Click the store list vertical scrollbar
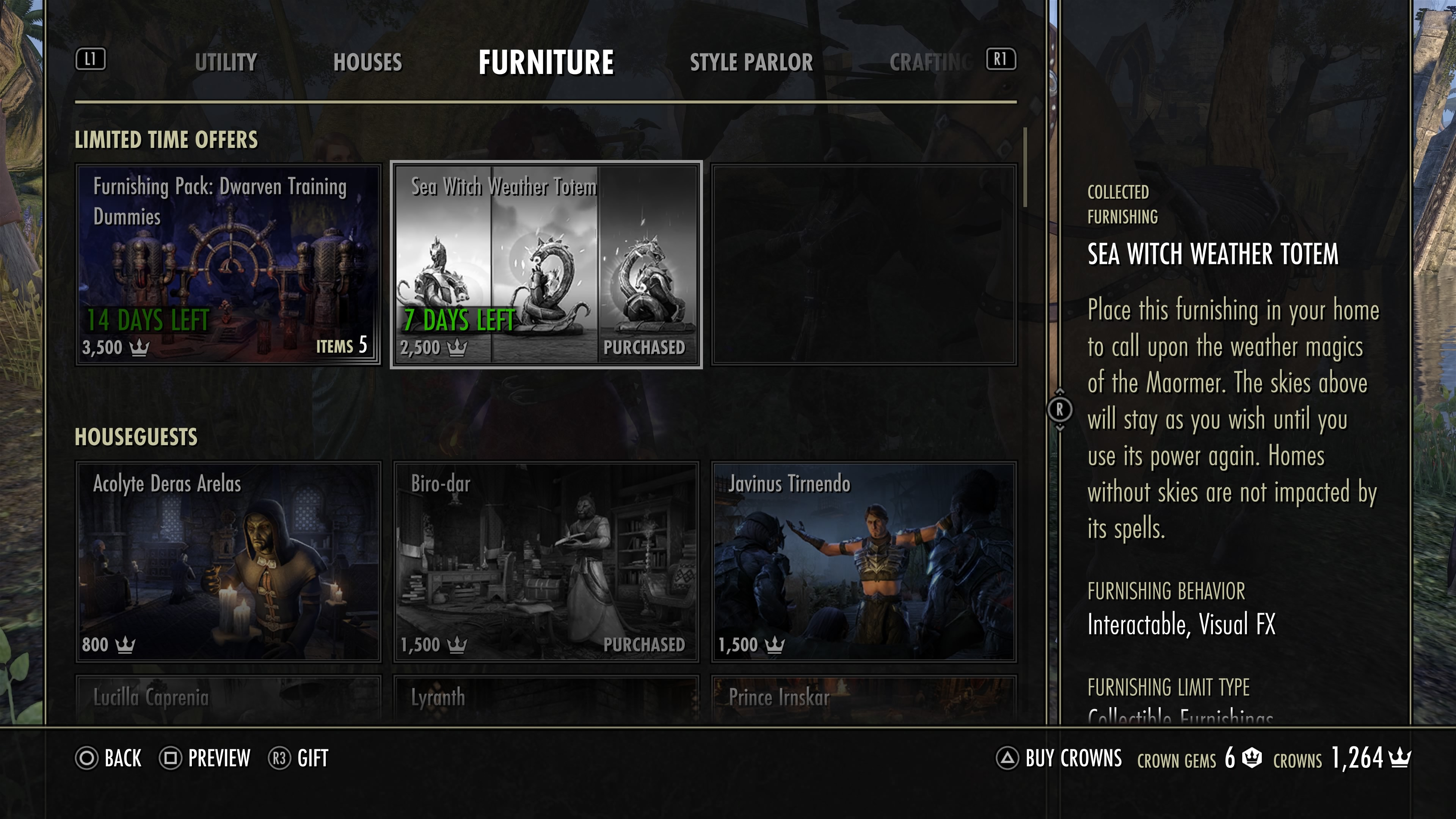Screen dimensions: 1456x819 (x=1025, y=167)
